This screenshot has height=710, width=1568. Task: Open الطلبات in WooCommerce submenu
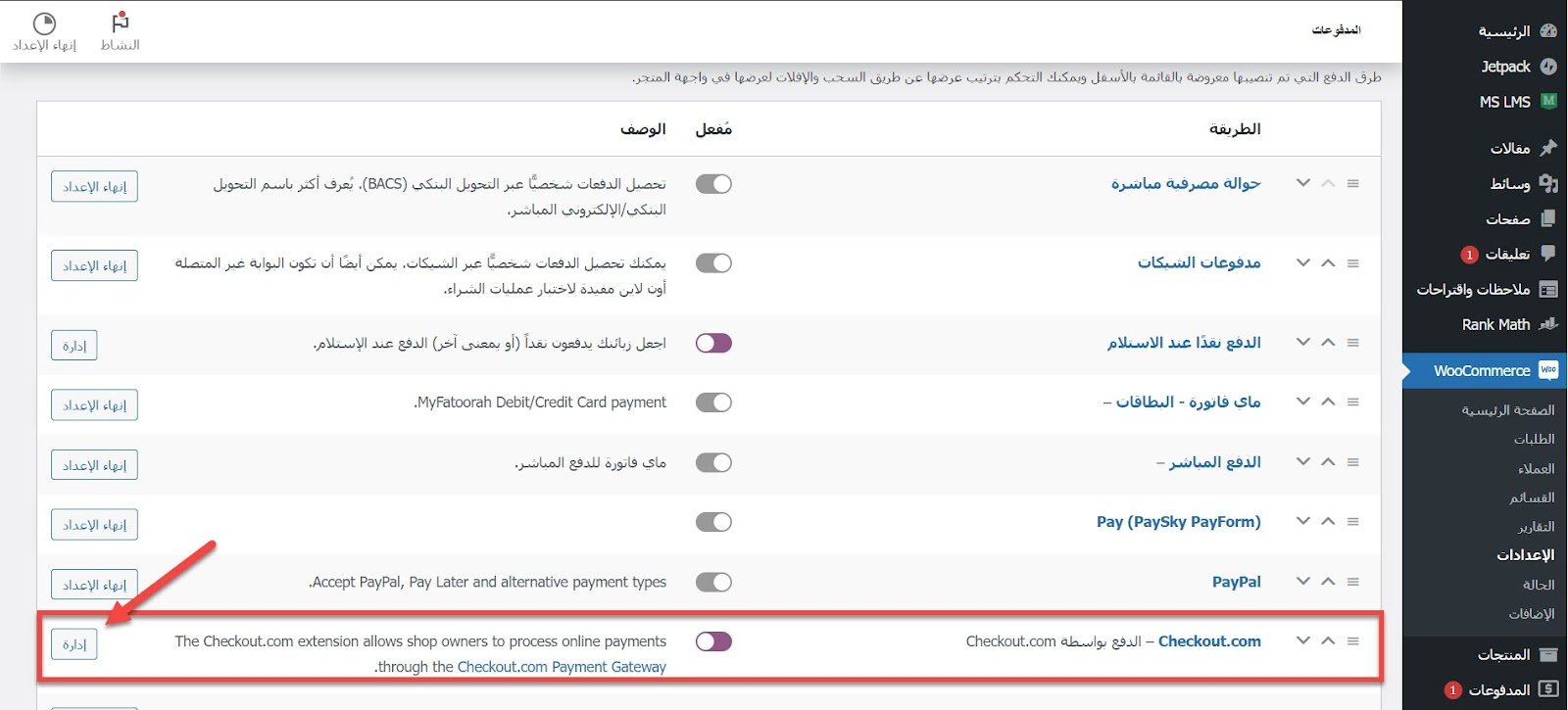pyautogui.click(x=1534, y=439)
